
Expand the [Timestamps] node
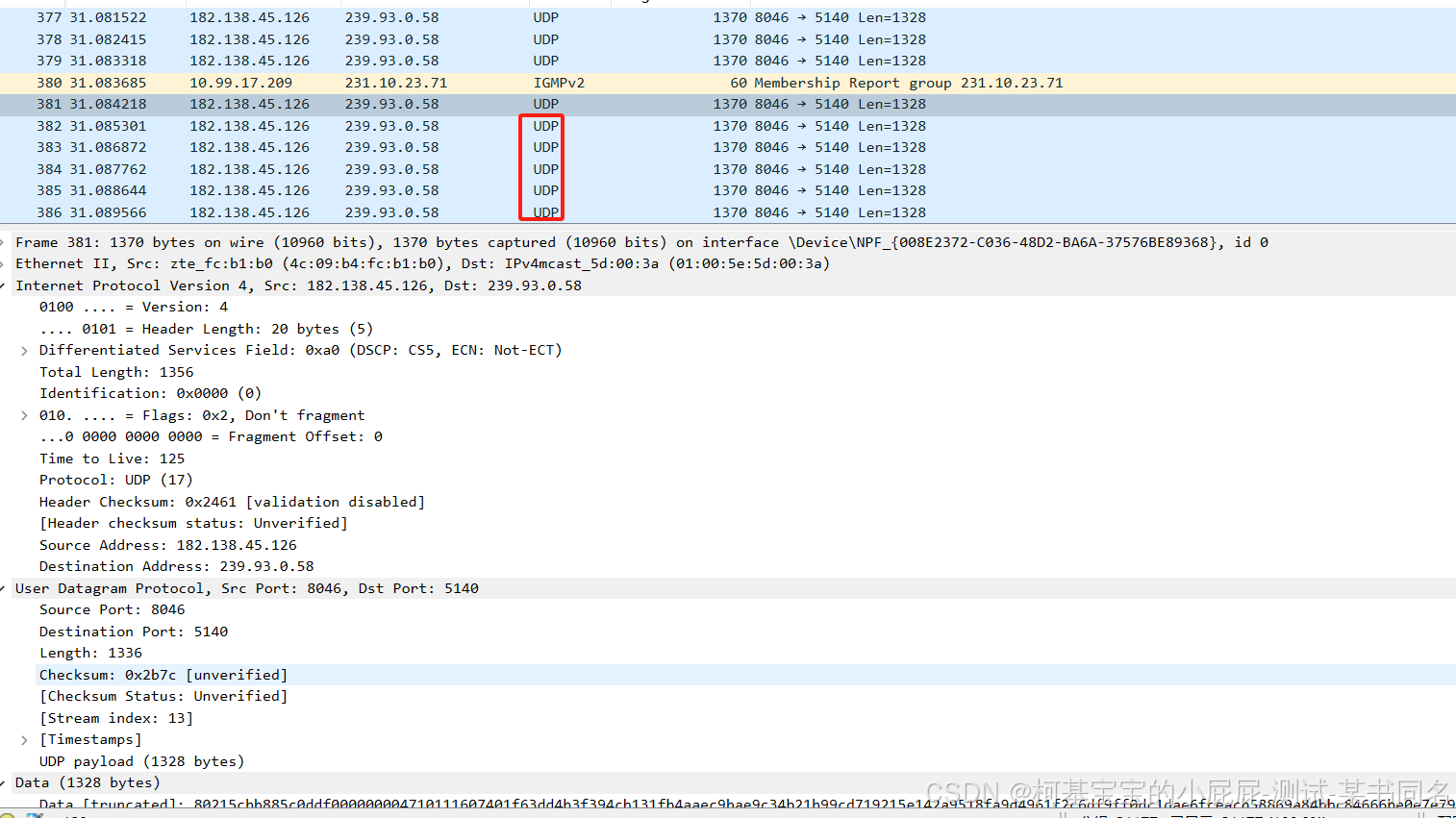24,740
